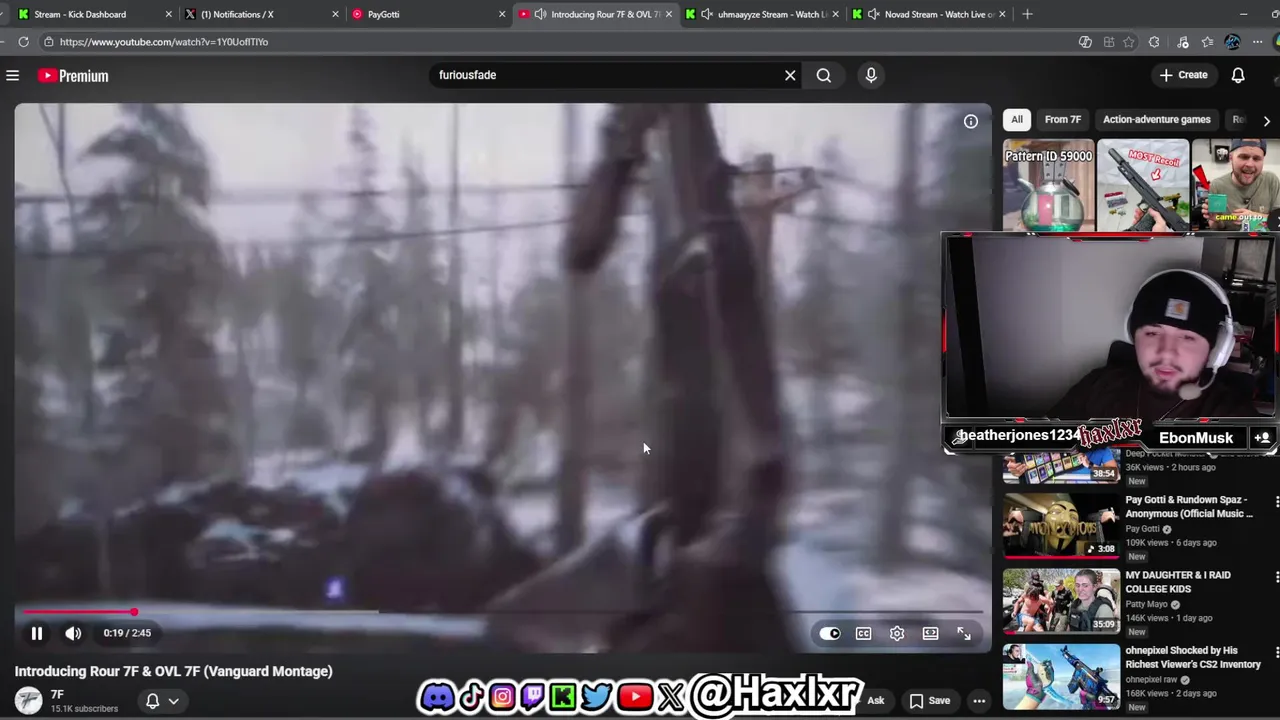The width and height of the screenshot is (1280, 720).
Task: Open the Create button menu
Action: 1185,75
